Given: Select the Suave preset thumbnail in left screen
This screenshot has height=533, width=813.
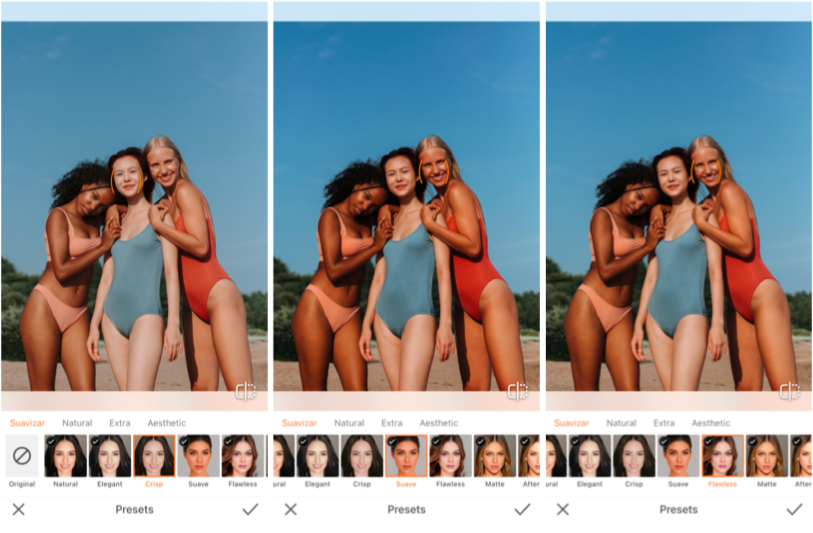Looking at the screenshot, I should pos(199,456).
